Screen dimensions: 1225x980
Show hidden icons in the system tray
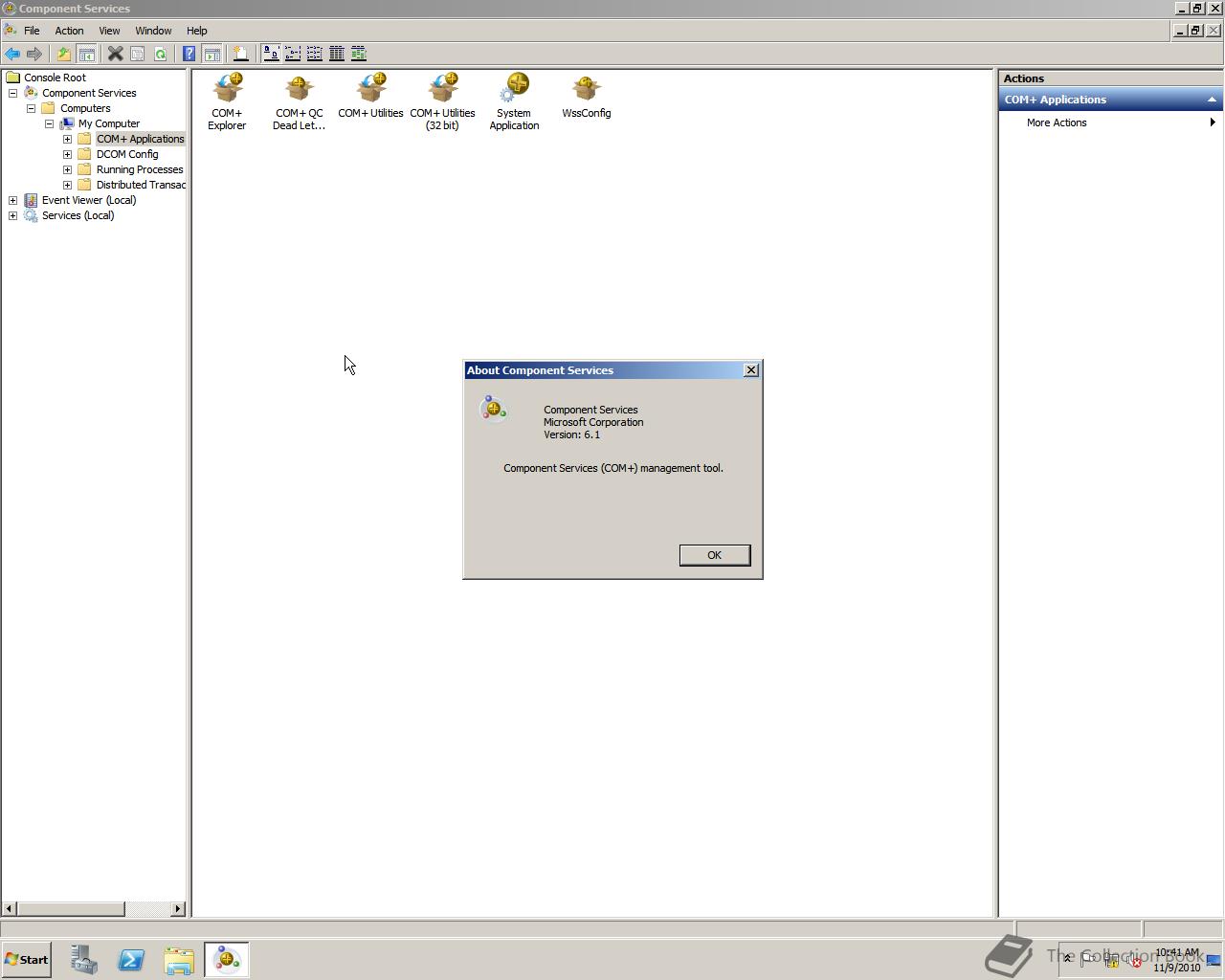tap(1067, 960)
